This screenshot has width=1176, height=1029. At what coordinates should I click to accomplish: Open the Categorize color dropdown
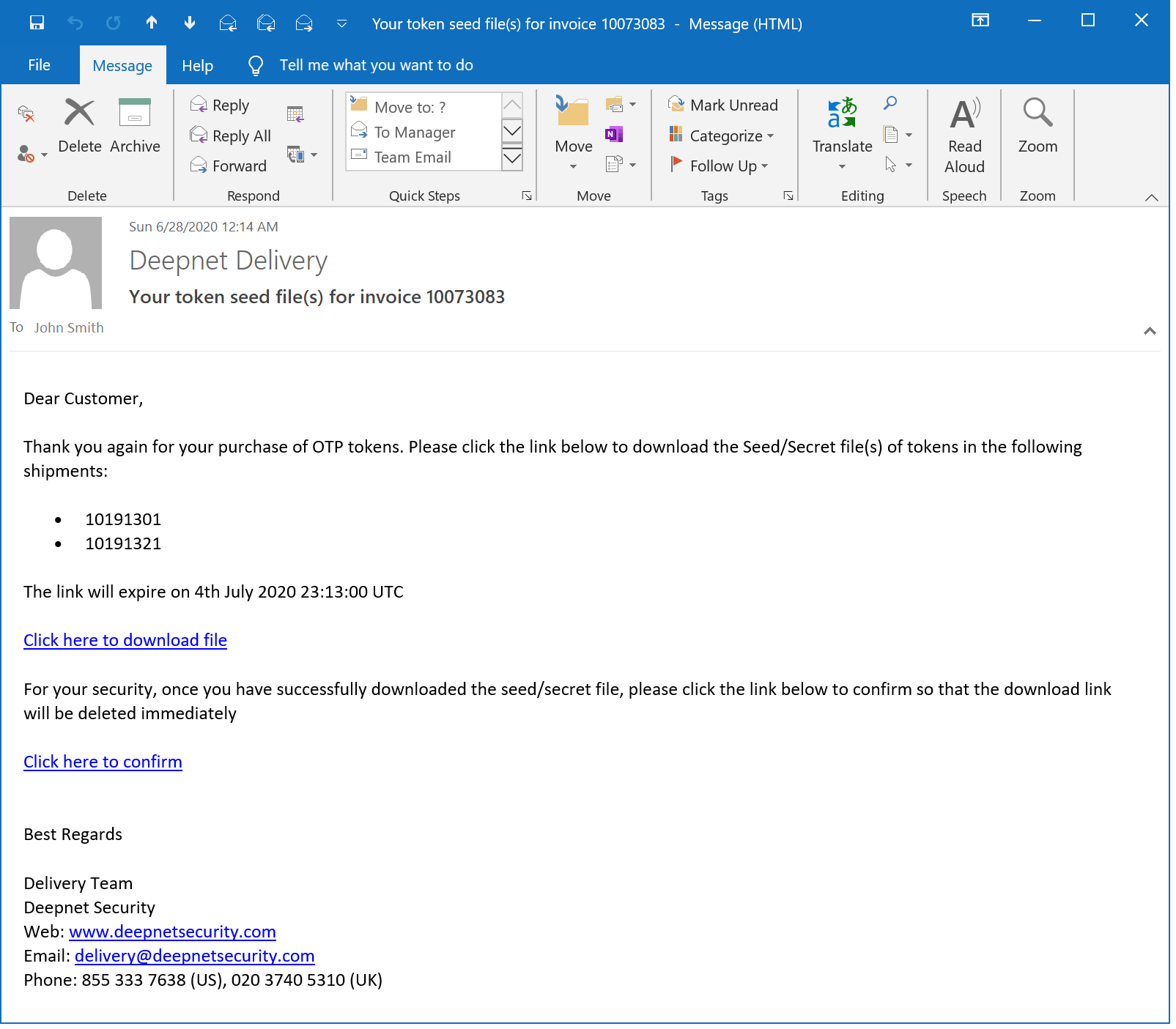pyautogui.click(x=722, y=135)
